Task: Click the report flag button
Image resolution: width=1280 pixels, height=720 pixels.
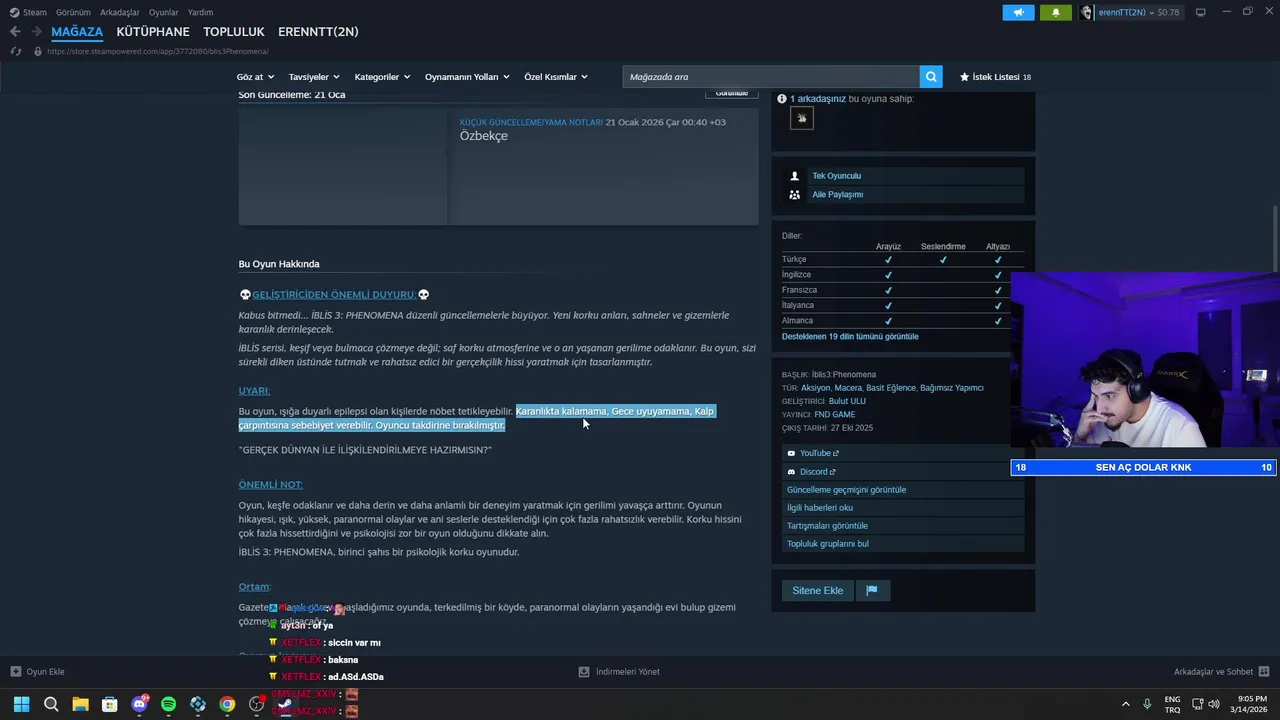Action: coord(872,591)
